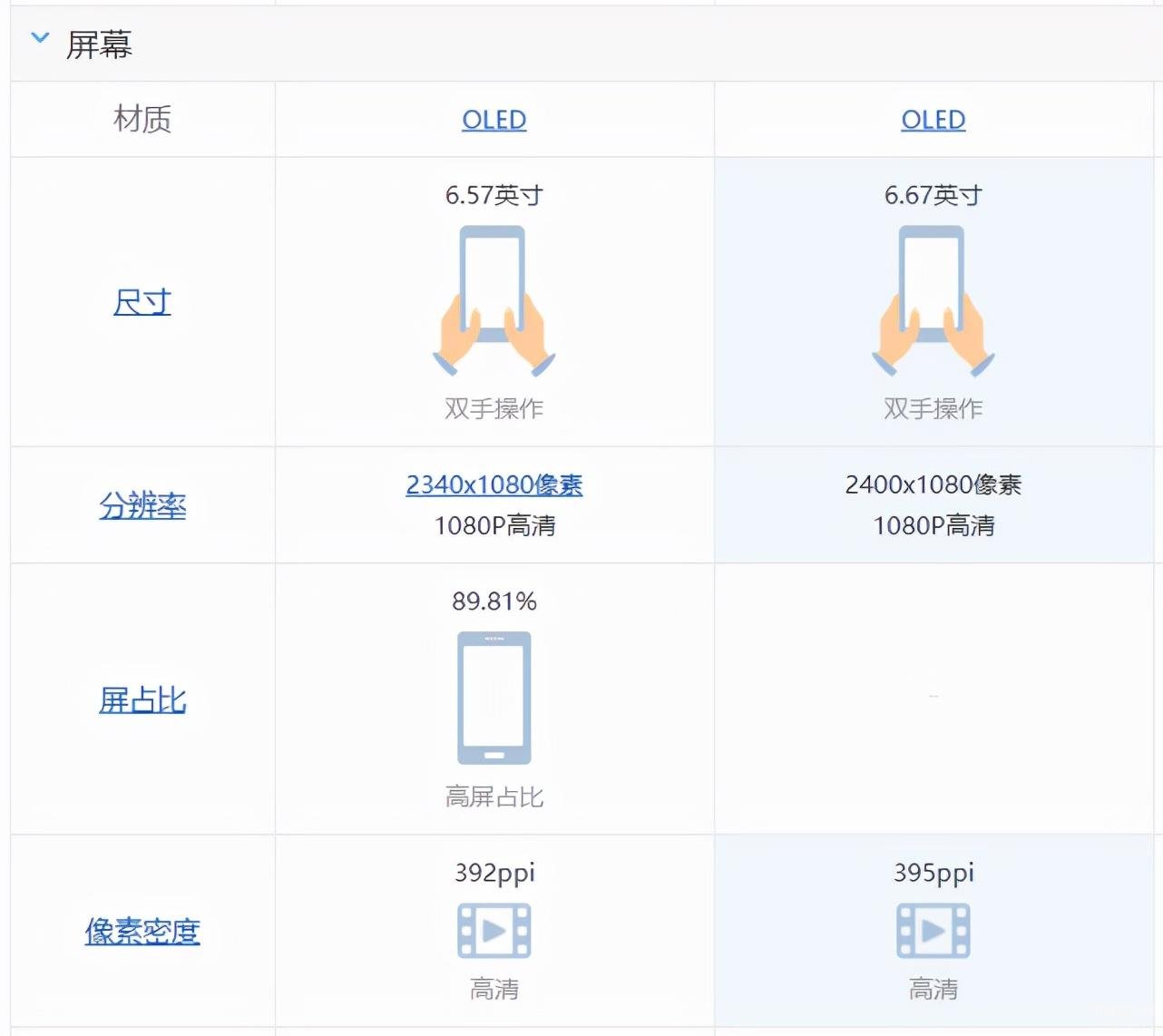The image size is (1163, 1036).
Task: Select the 材质 row label
Action: tap(142, 119)
